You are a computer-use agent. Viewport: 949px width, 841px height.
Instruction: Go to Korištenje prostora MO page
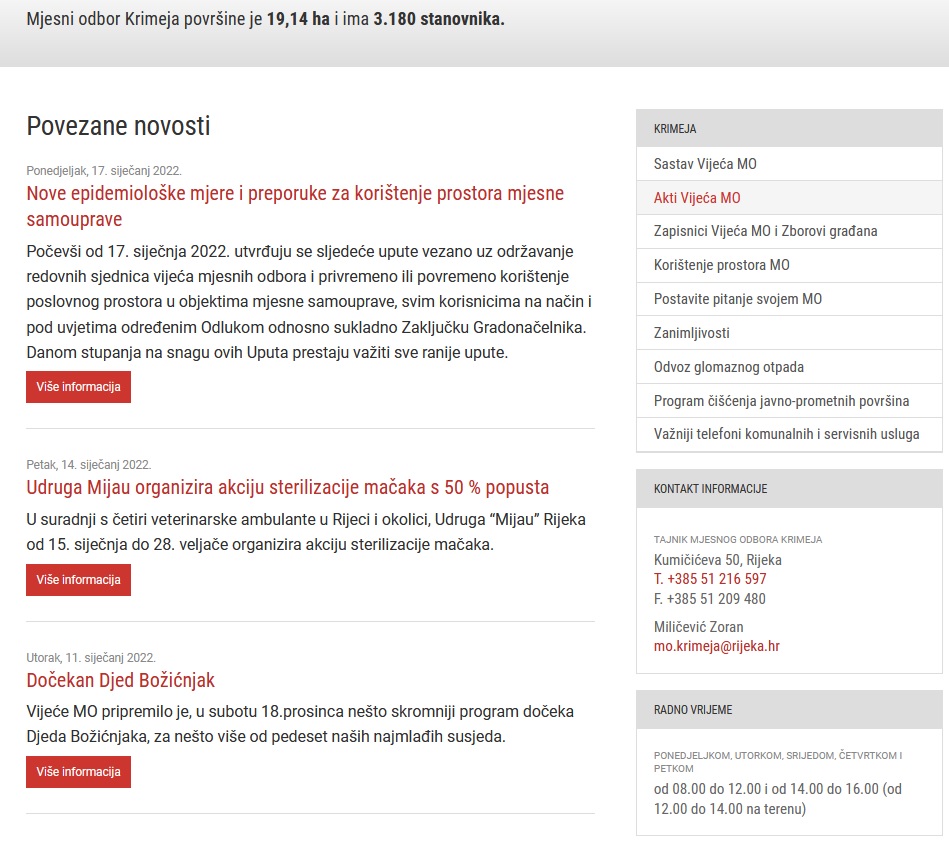point(721,266)
